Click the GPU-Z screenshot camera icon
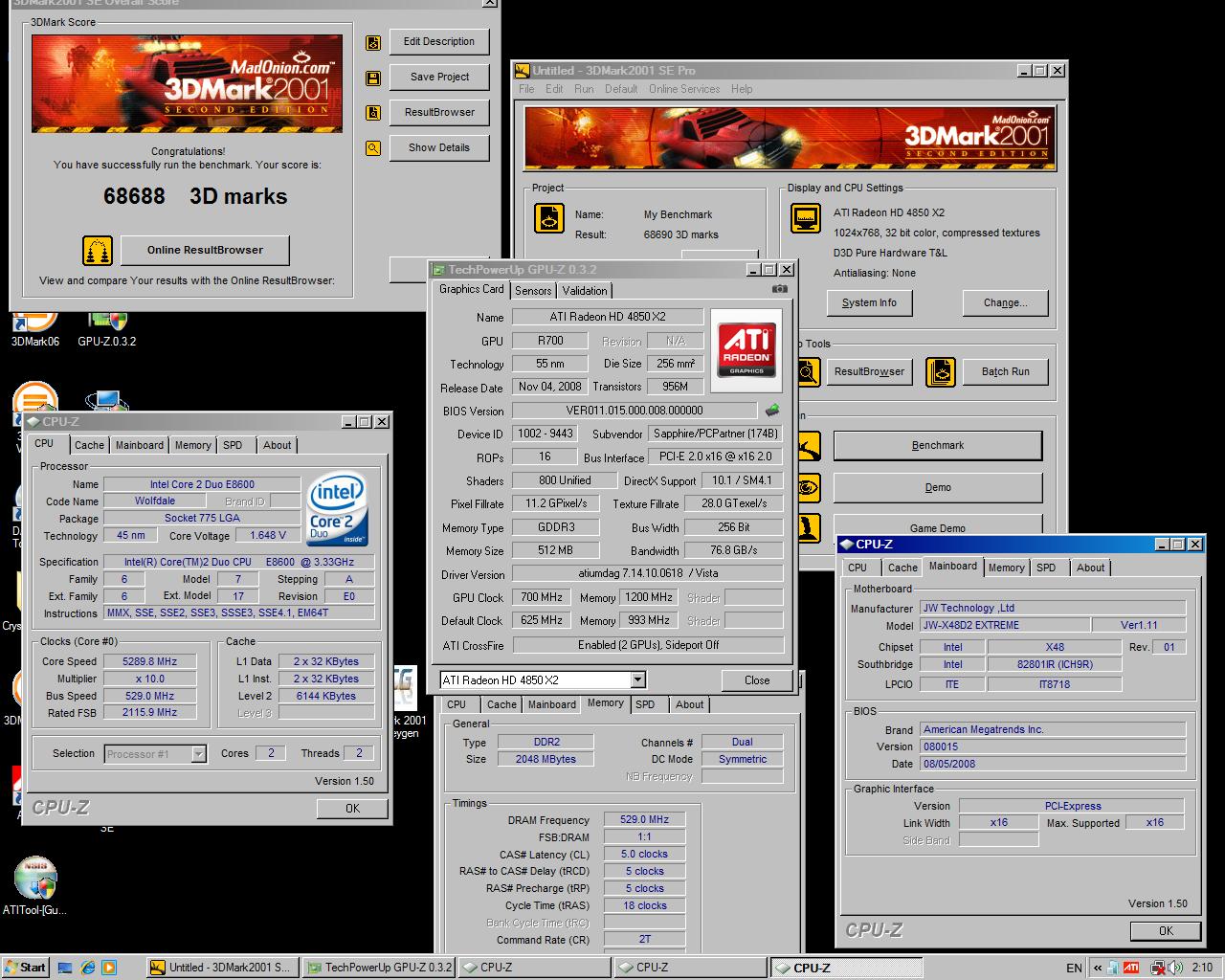This screenshot has height=980, width=1225. point(780,289)
